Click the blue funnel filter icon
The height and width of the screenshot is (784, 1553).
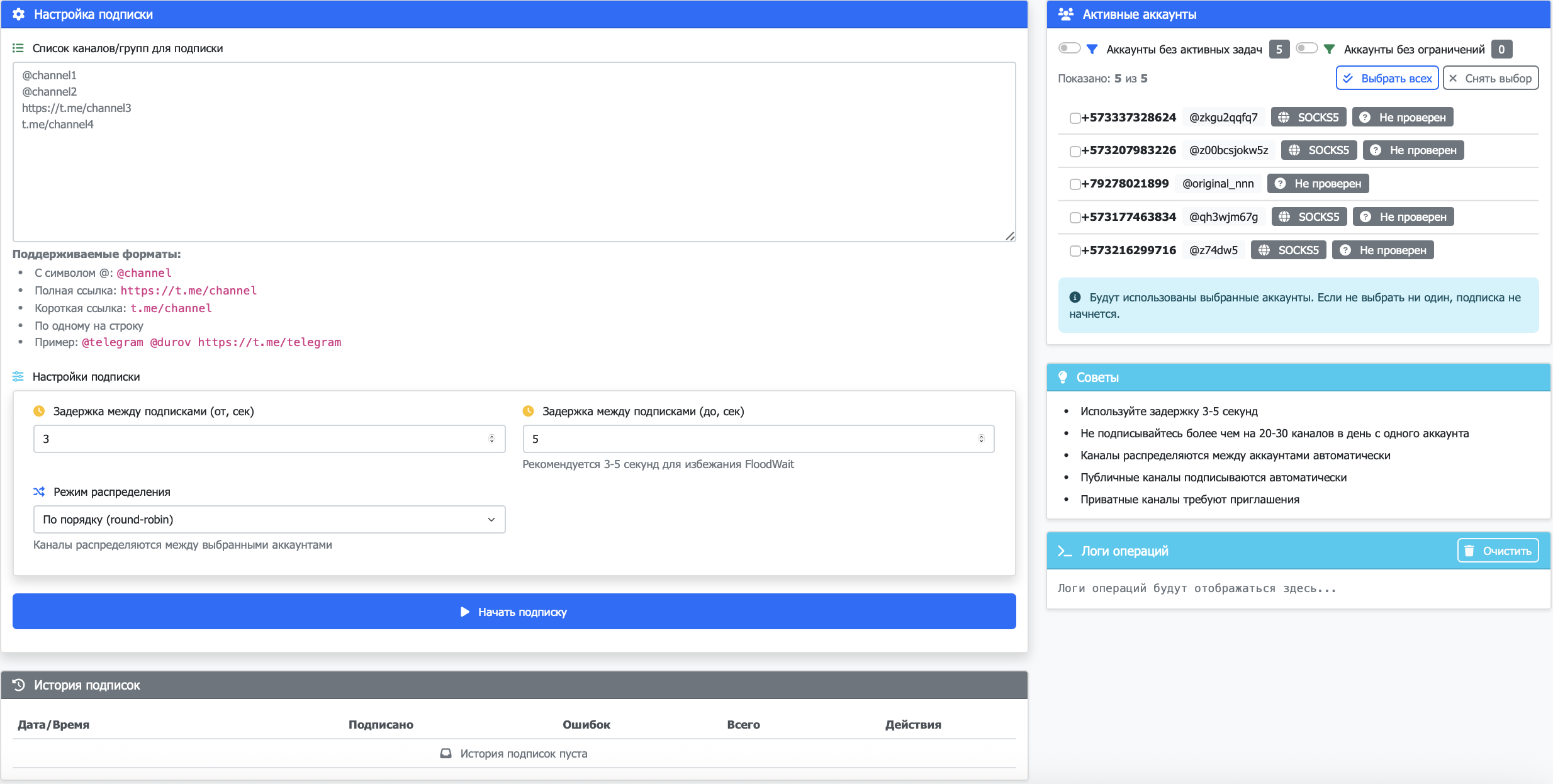[1092, 49]
